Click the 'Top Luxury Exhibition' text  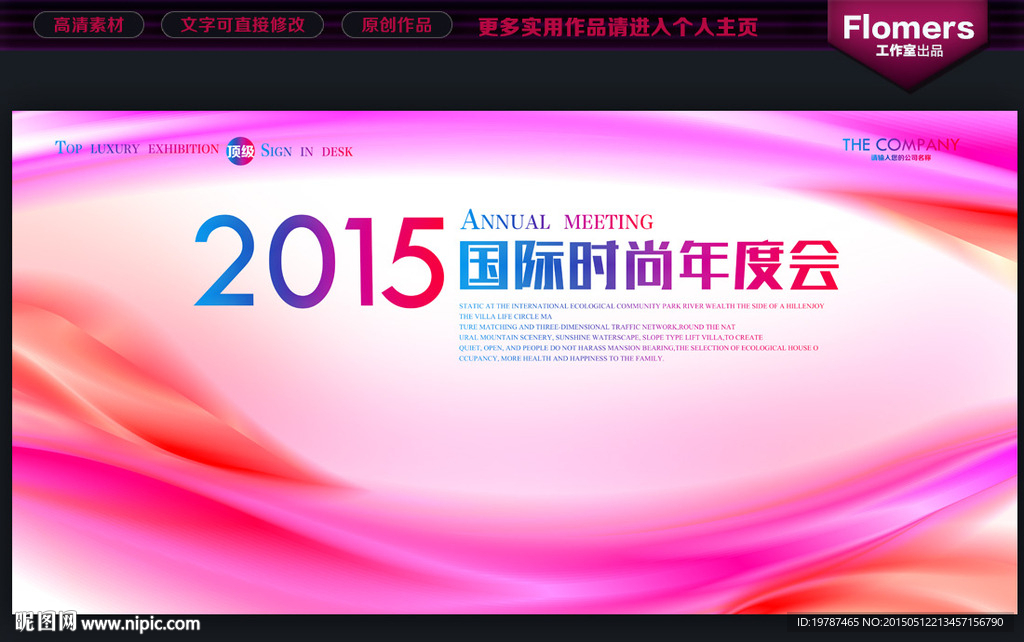[x=137, y=148]
